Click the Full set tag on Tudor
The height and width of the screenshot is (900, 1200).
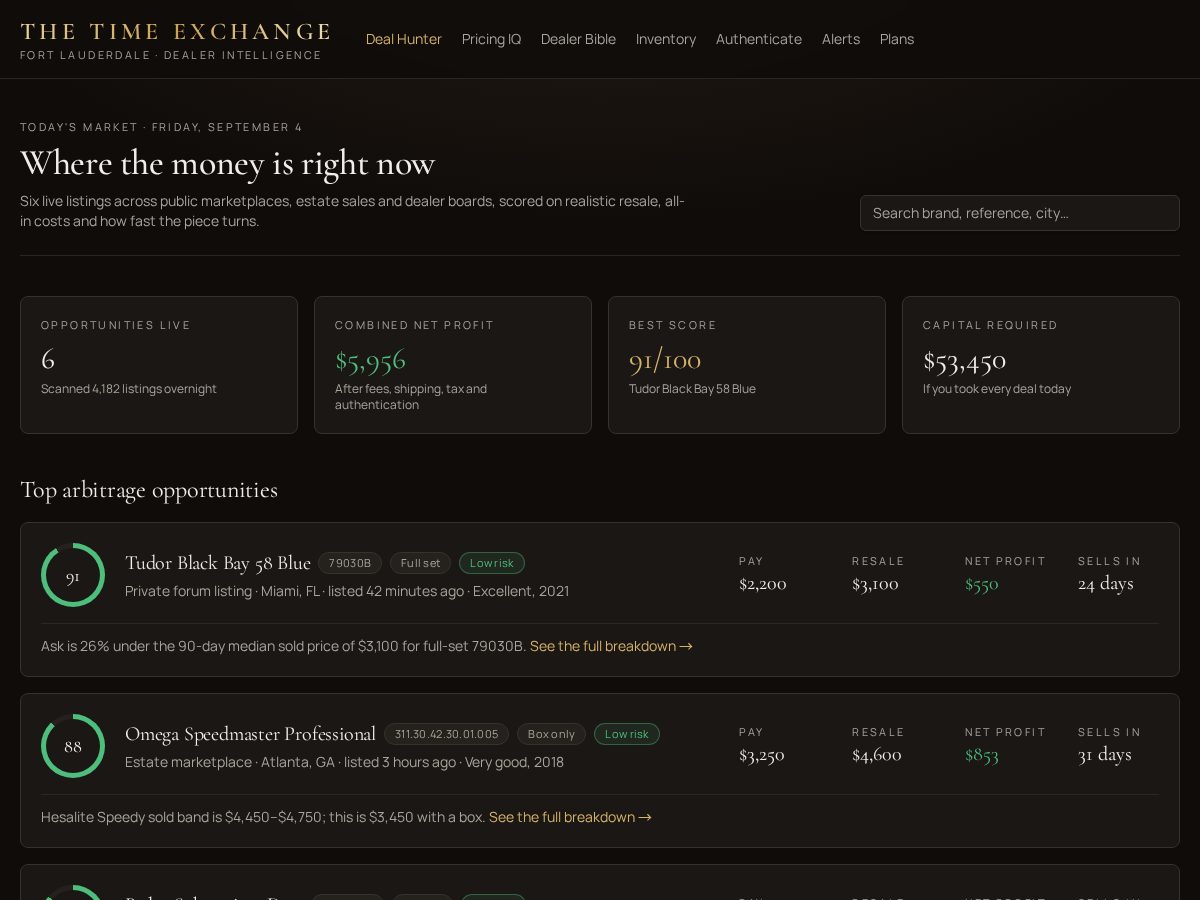tap(420, 563)
